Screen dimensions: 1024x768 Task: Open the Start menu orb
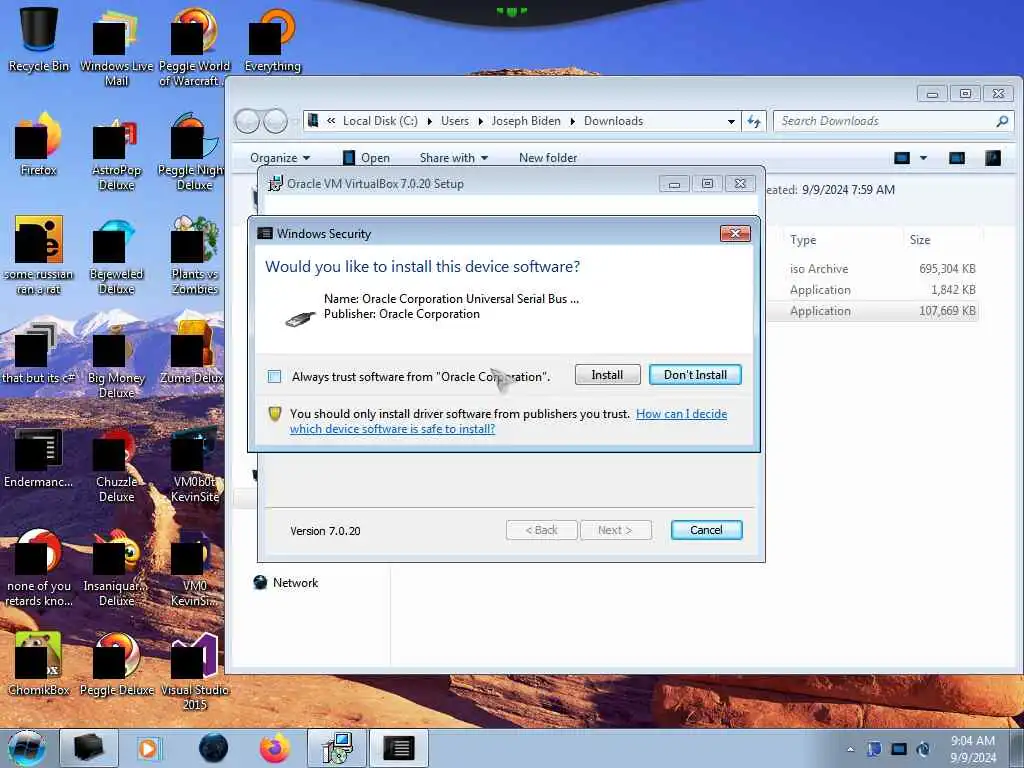tap(27, 748)
